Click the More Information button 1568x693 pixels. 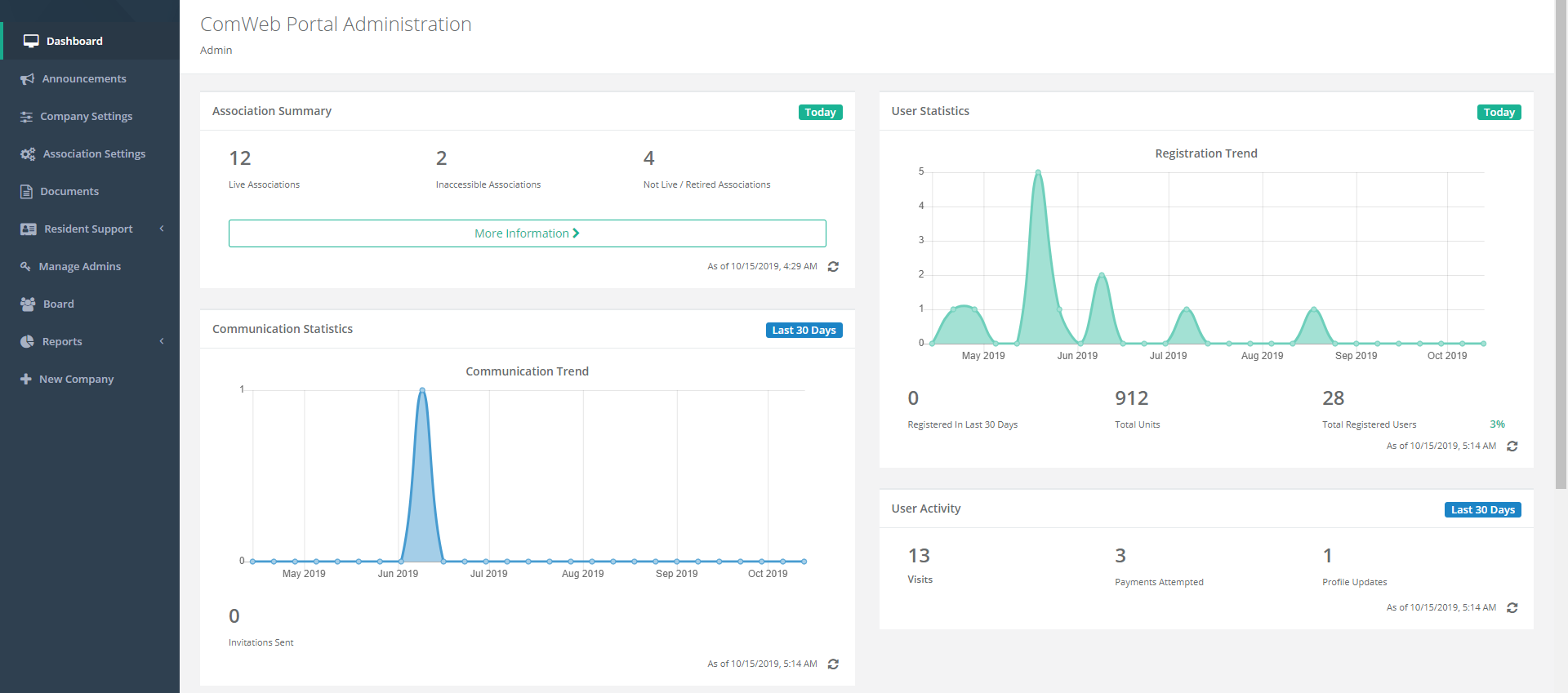point(527,233)
